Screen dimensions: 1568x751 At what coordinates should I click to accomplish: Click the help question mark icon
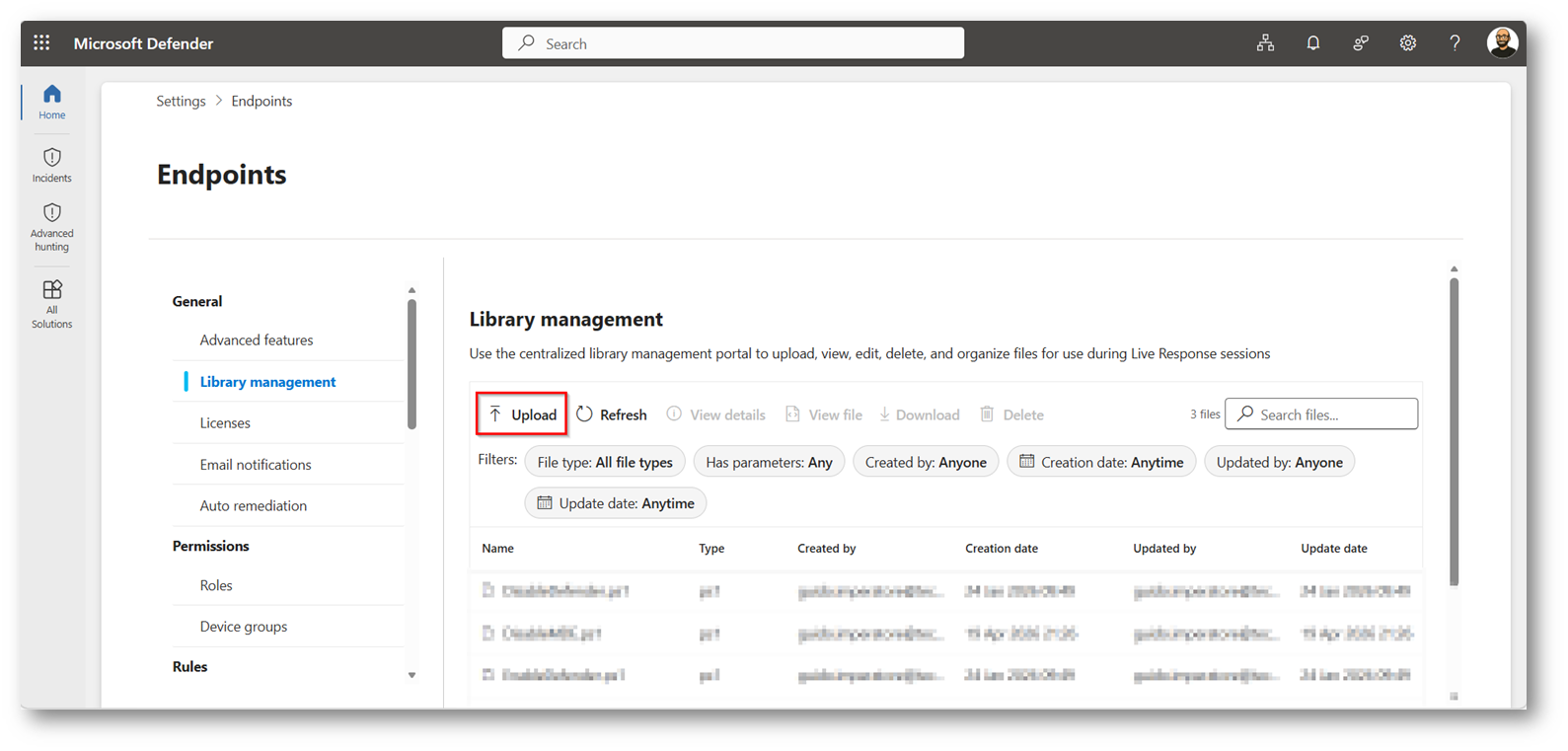1455,42
